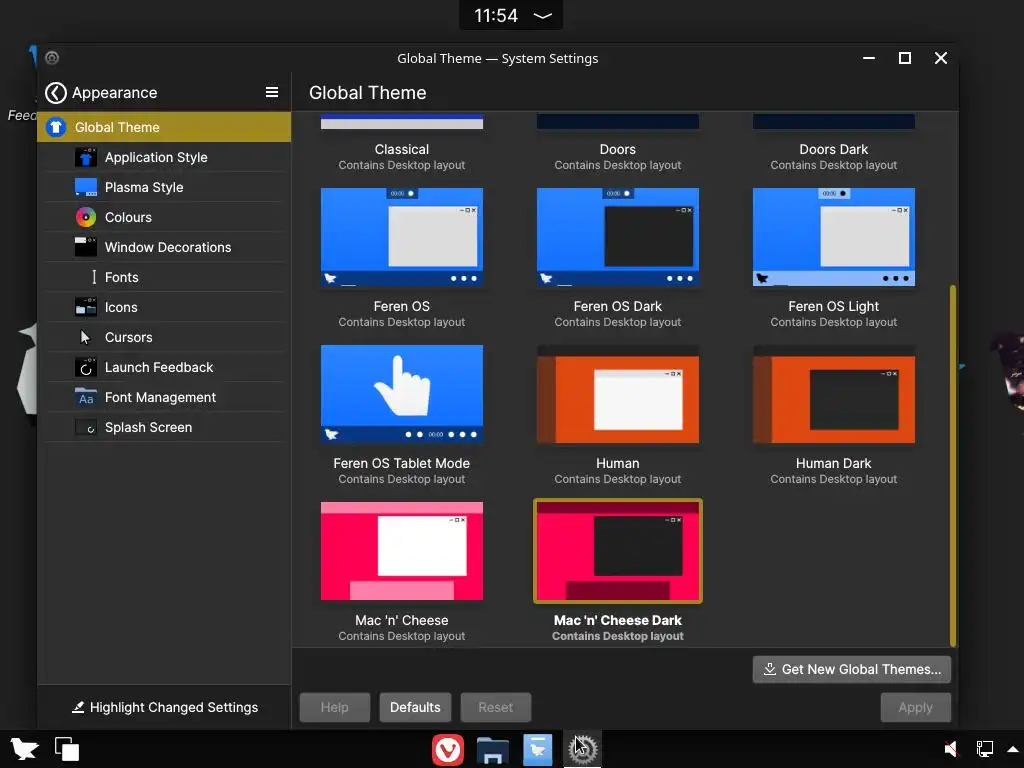Click the Global Theme t-shirt icon
The height and width of the screenshot is (768, 1024).
(56, 127)
